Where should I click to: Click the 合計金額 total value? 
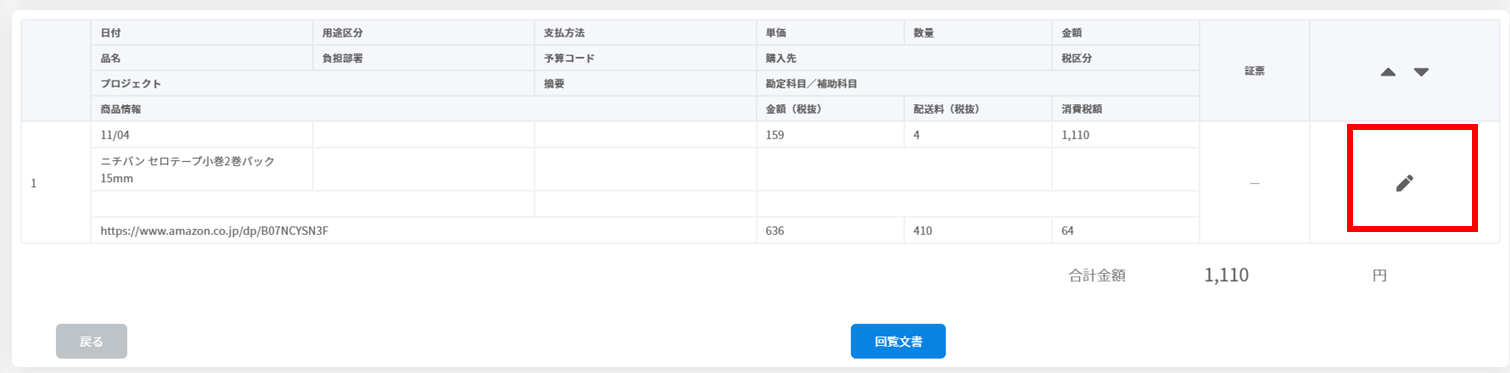(1227, 276)
